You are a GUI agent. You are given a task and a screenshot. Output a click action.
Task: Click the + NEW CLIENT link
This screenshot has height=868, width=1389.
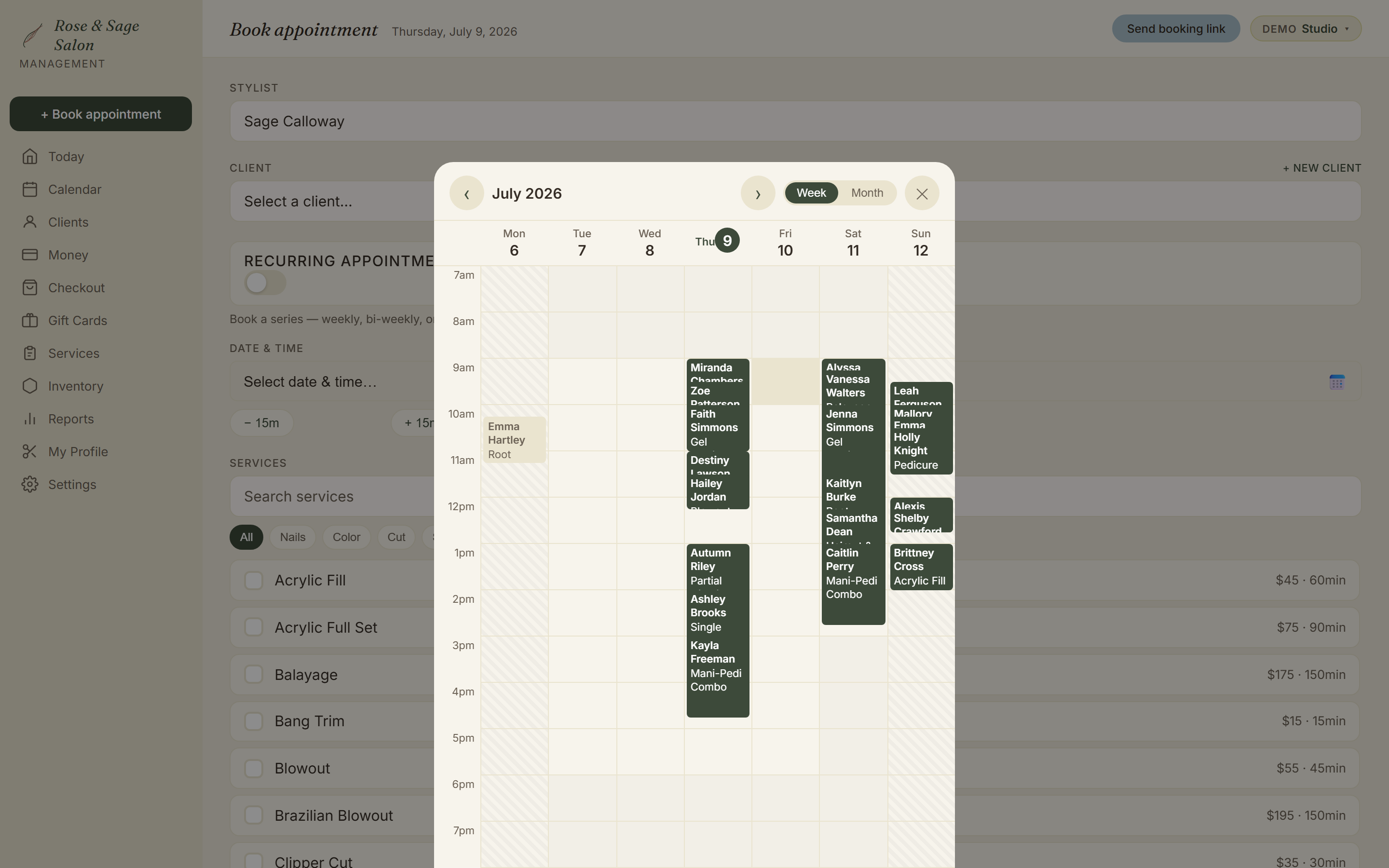pos(1322,168)
